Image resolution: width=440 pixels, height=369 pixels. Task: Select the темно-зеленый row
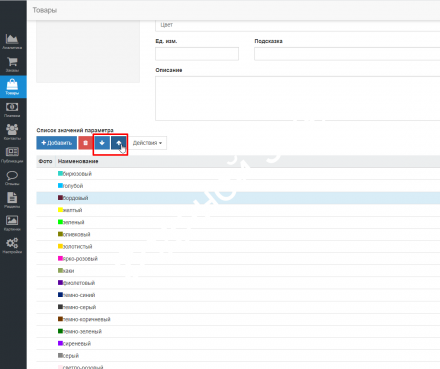pyautogui.click(x=238, y=331)
